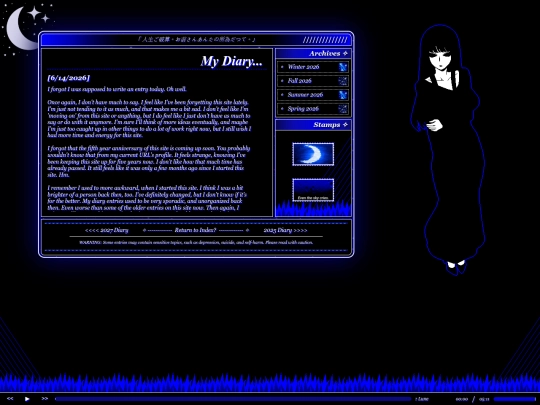Click the sparkle icon beside Archives
This screenshot has width=540, height=405.
(345, 53)
